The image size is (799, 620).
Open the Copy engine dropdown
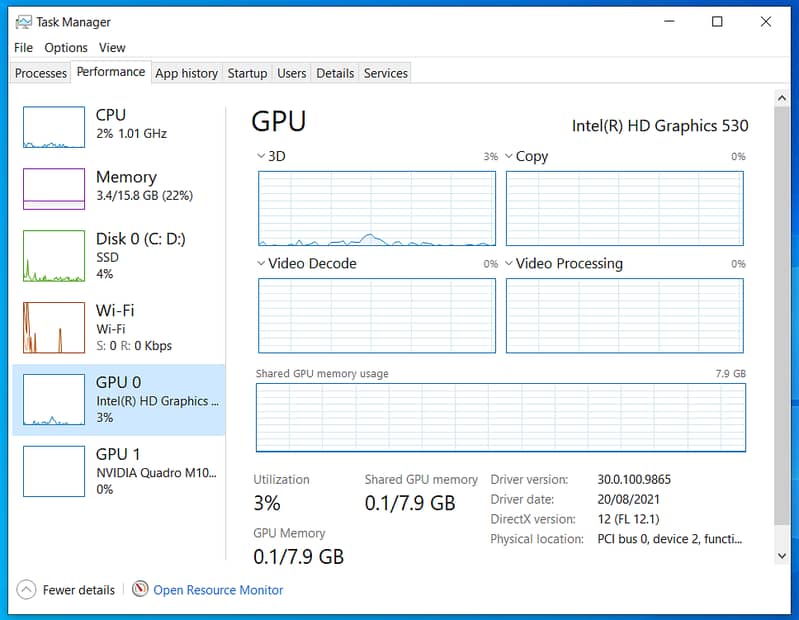click(509, 156)
